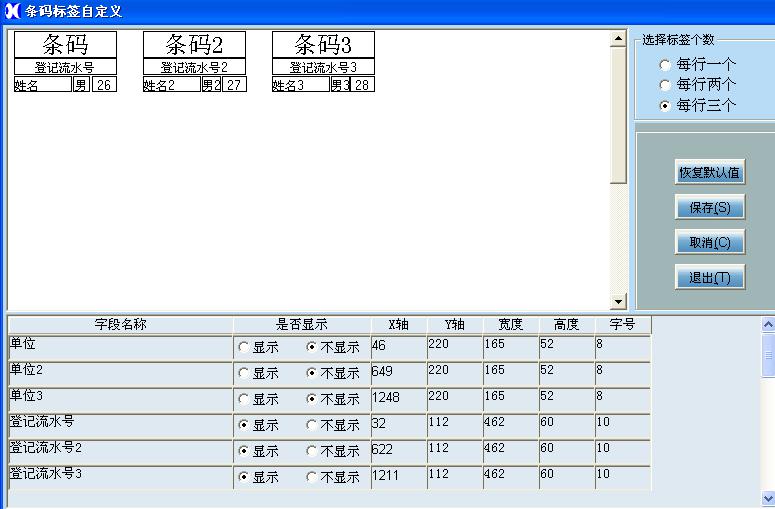
Task: Set 单位3 row to 显示
Action: click(x=244, y=399)
